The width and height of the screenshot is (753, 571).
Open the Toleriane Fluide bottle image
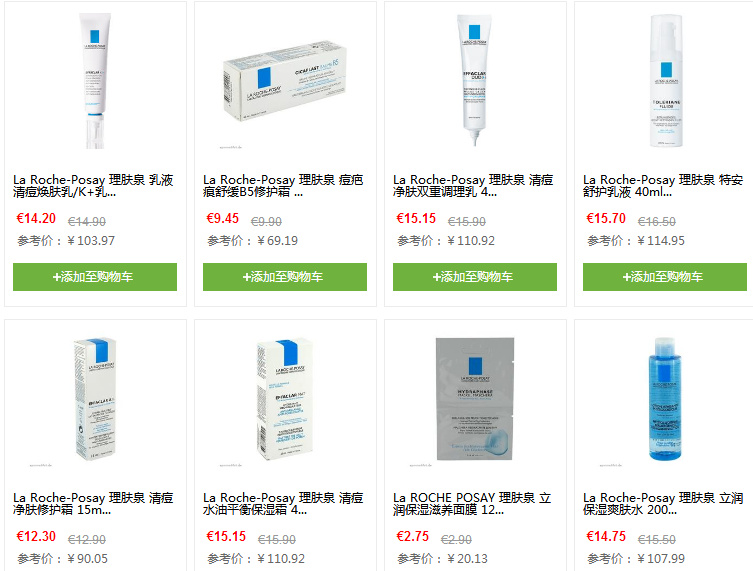[666, 81]
